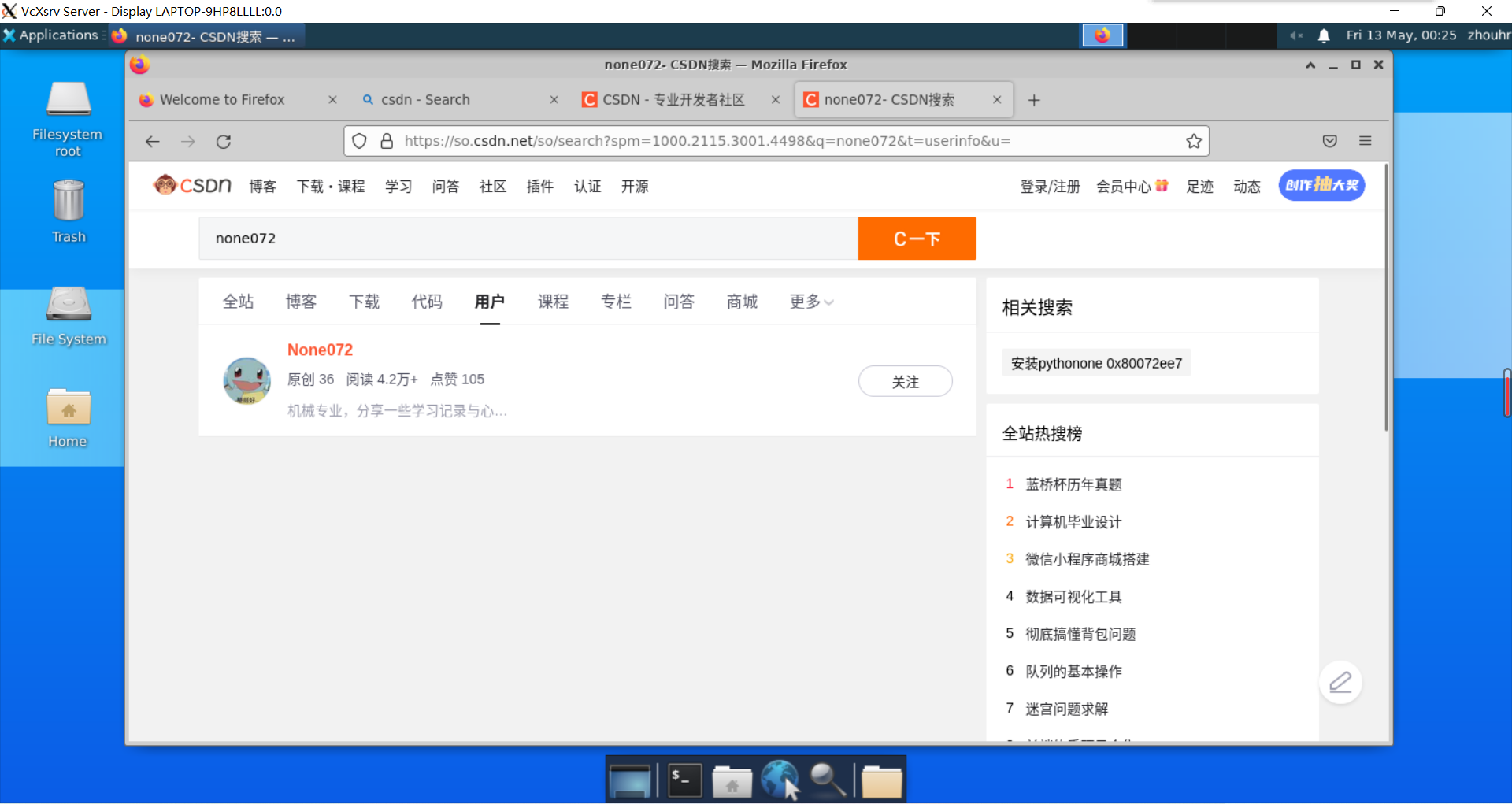The height and width of the screenshot is (804, 1512).
Task: Open hot search 蓝桥杯历年真题
Action: [1073, 484]
